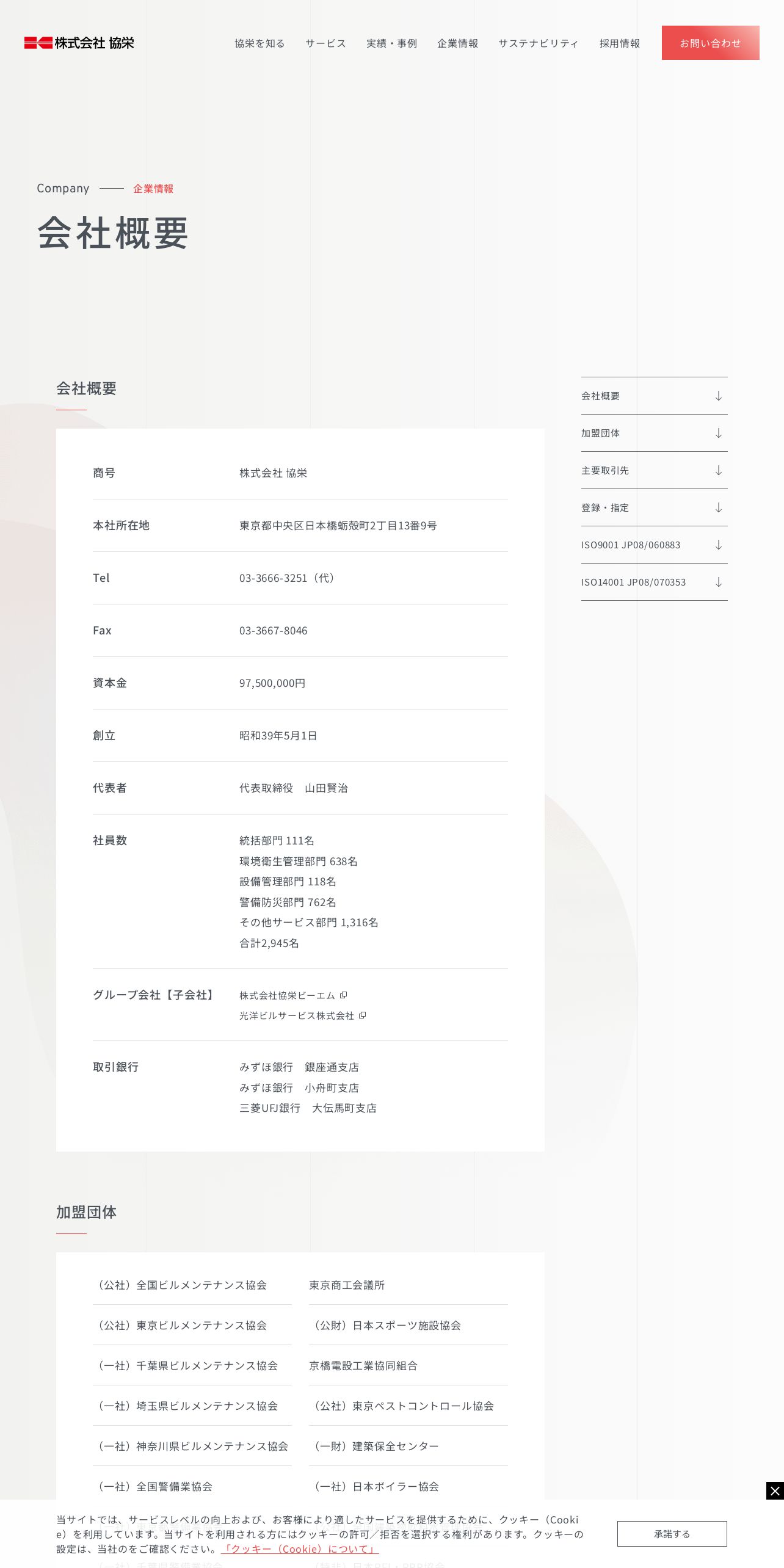Image resolution: width=784 pixels, height=1568 pixels.
Task: Click the 企業情報 breadcrumb label
Action: [153, 189]
